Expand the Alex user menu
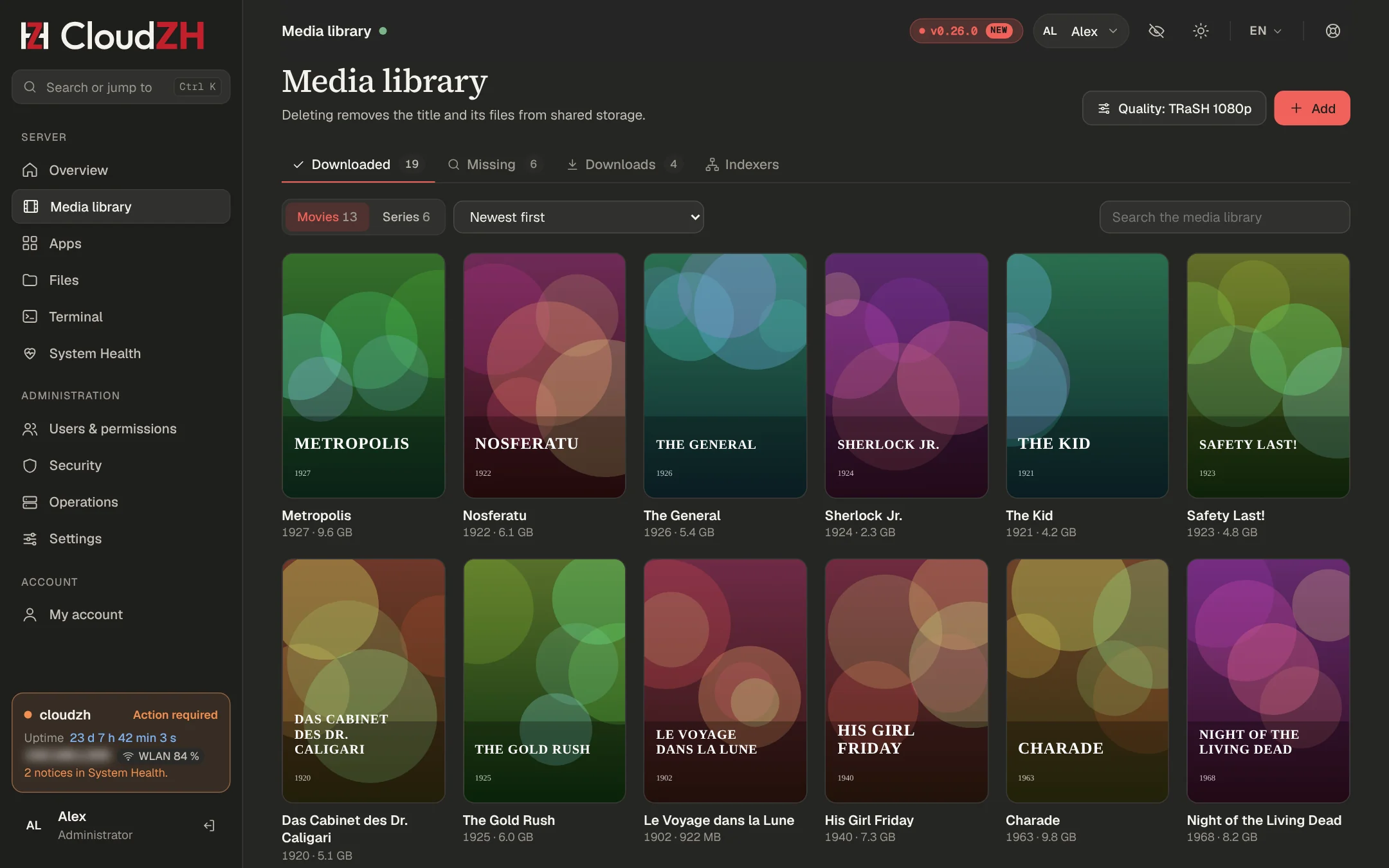 1080,31
